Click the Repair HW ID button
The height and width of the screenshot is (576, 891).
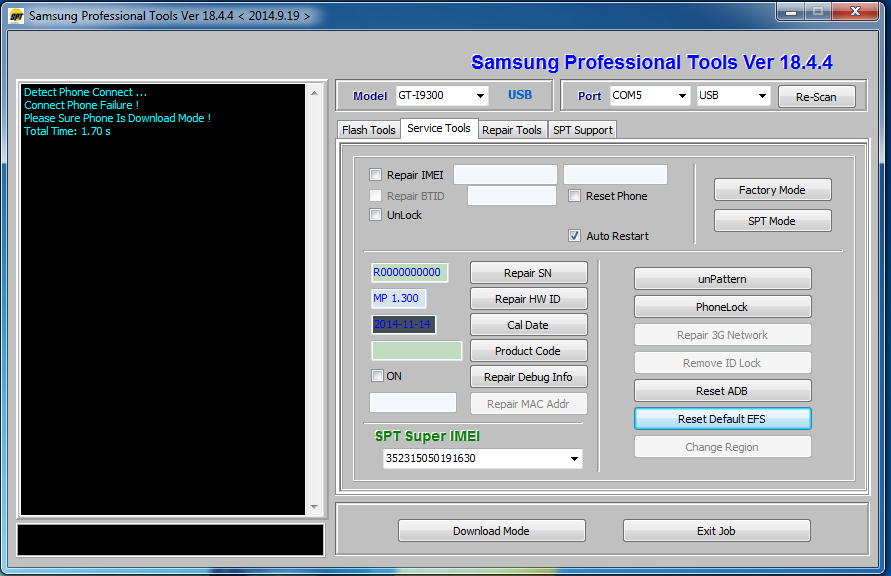click(x=528, y=299)
